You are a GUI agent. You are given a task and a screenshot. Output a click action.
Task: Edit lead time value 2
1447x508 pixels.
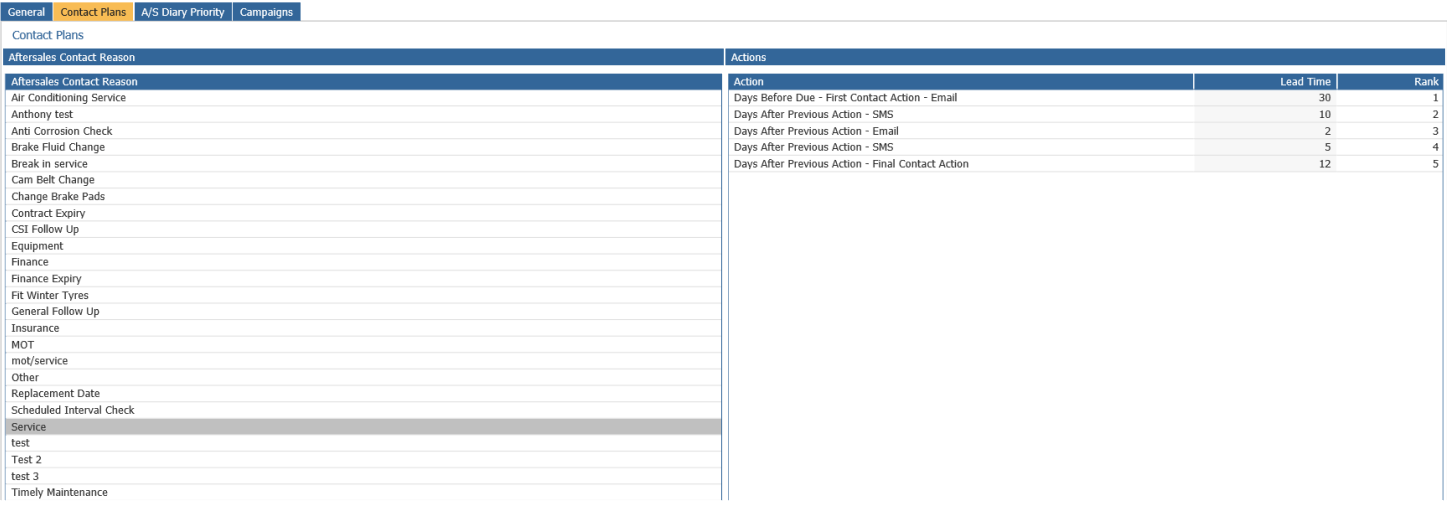(1265, 131)
